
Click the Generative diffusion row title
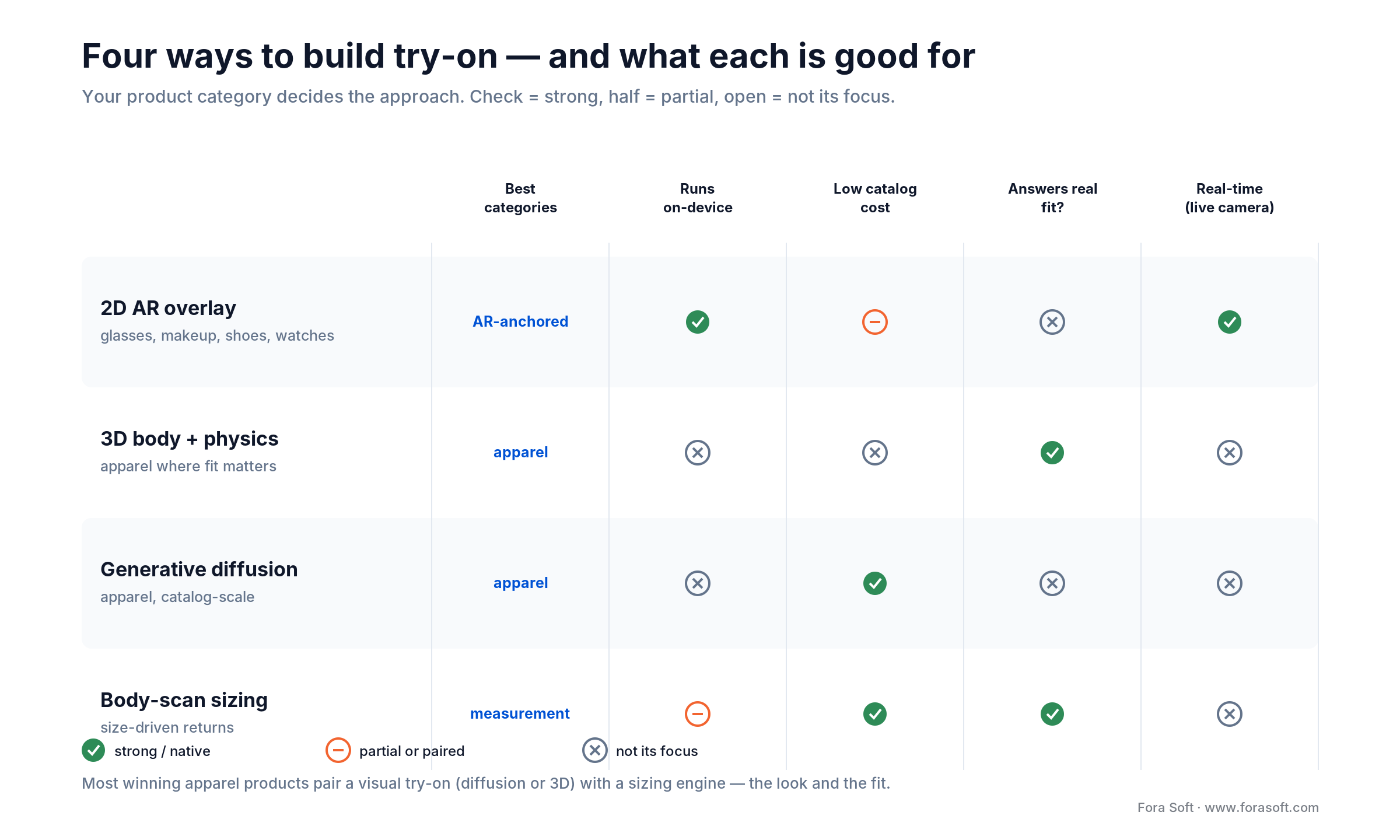(x=199, y=569)
